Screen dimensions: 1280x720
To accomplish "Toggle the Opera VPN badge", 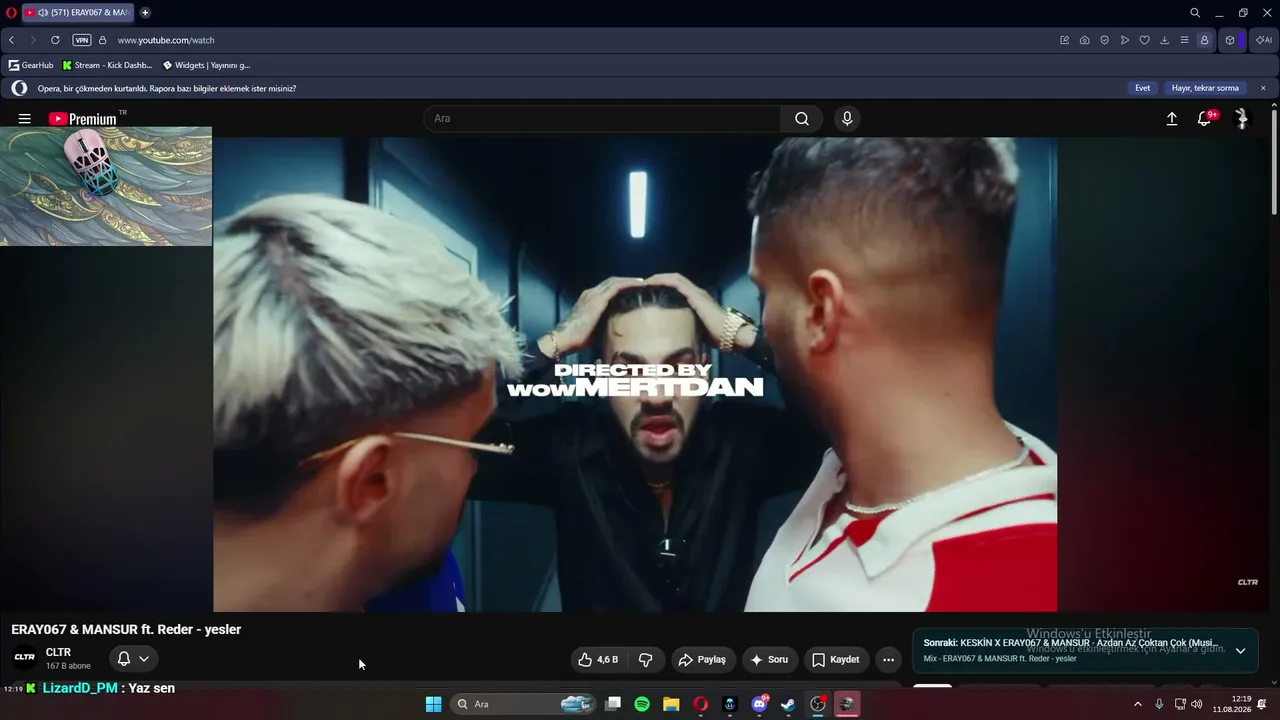I will click(x=82, y=40).
